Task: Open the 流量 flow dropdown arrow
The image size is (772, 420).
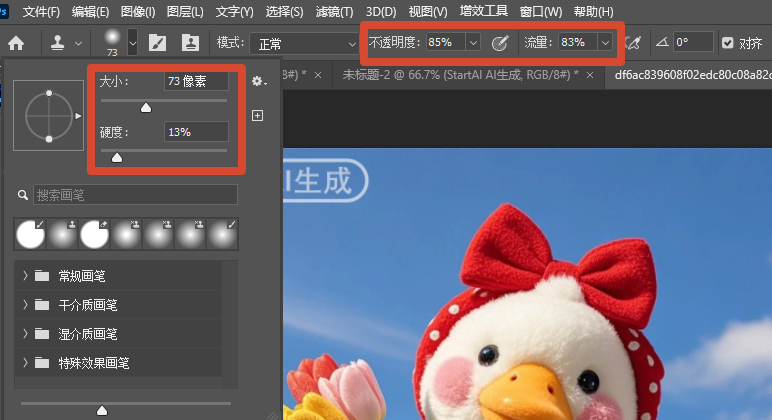Action: pyautogui.click(x=605, y=43)
